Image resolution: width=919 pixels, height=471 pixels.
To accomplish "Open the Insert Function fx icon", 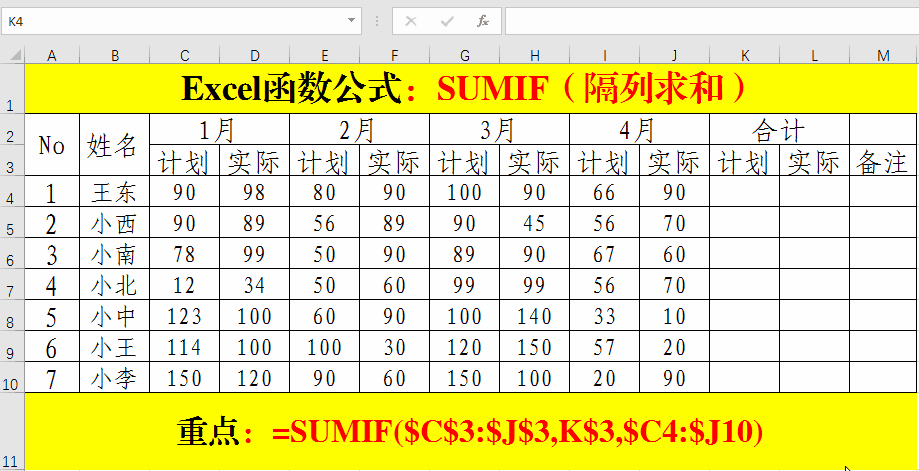I will 483,22.
